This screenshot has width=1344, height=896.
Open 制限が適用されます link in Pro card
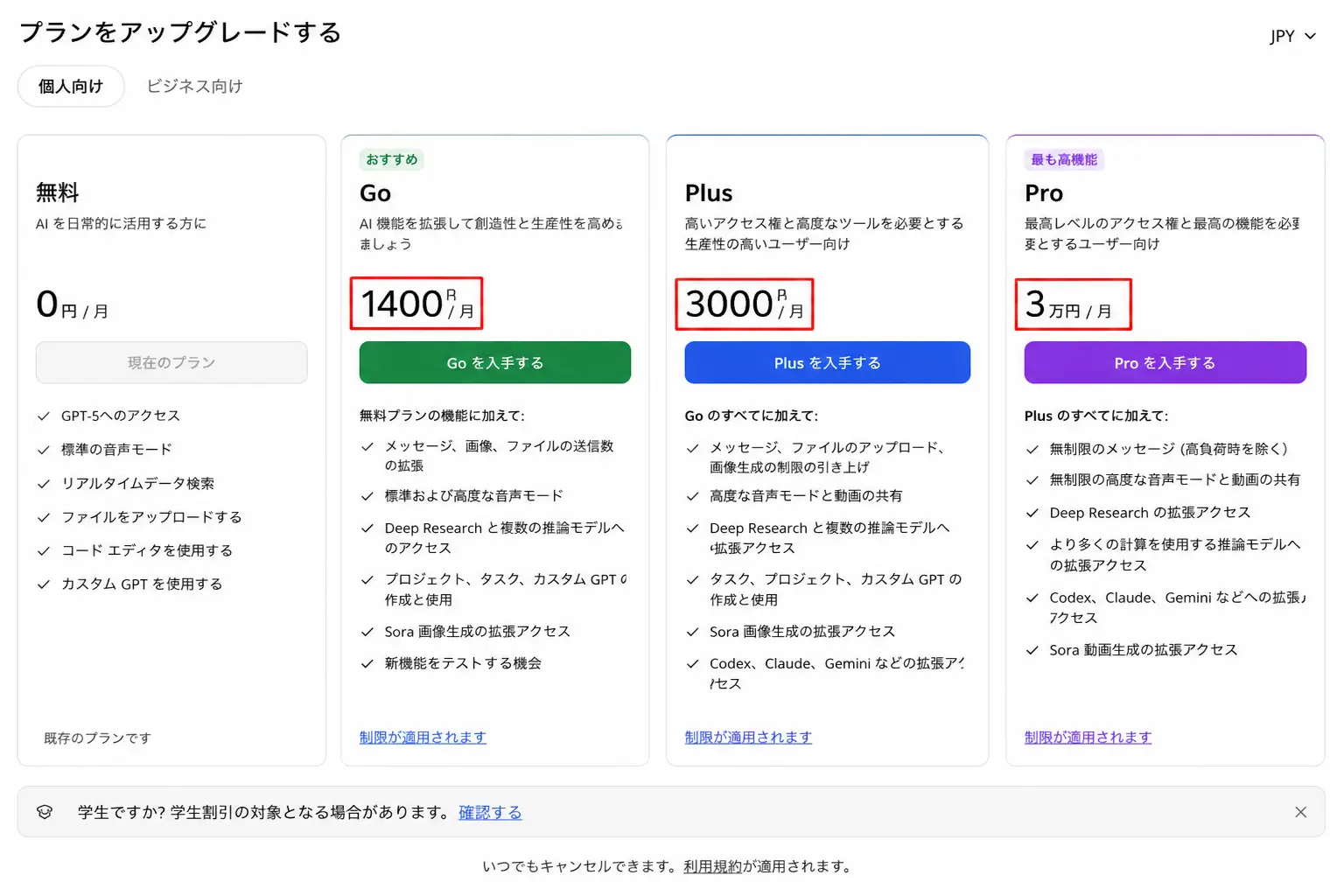click(1088, 738)
